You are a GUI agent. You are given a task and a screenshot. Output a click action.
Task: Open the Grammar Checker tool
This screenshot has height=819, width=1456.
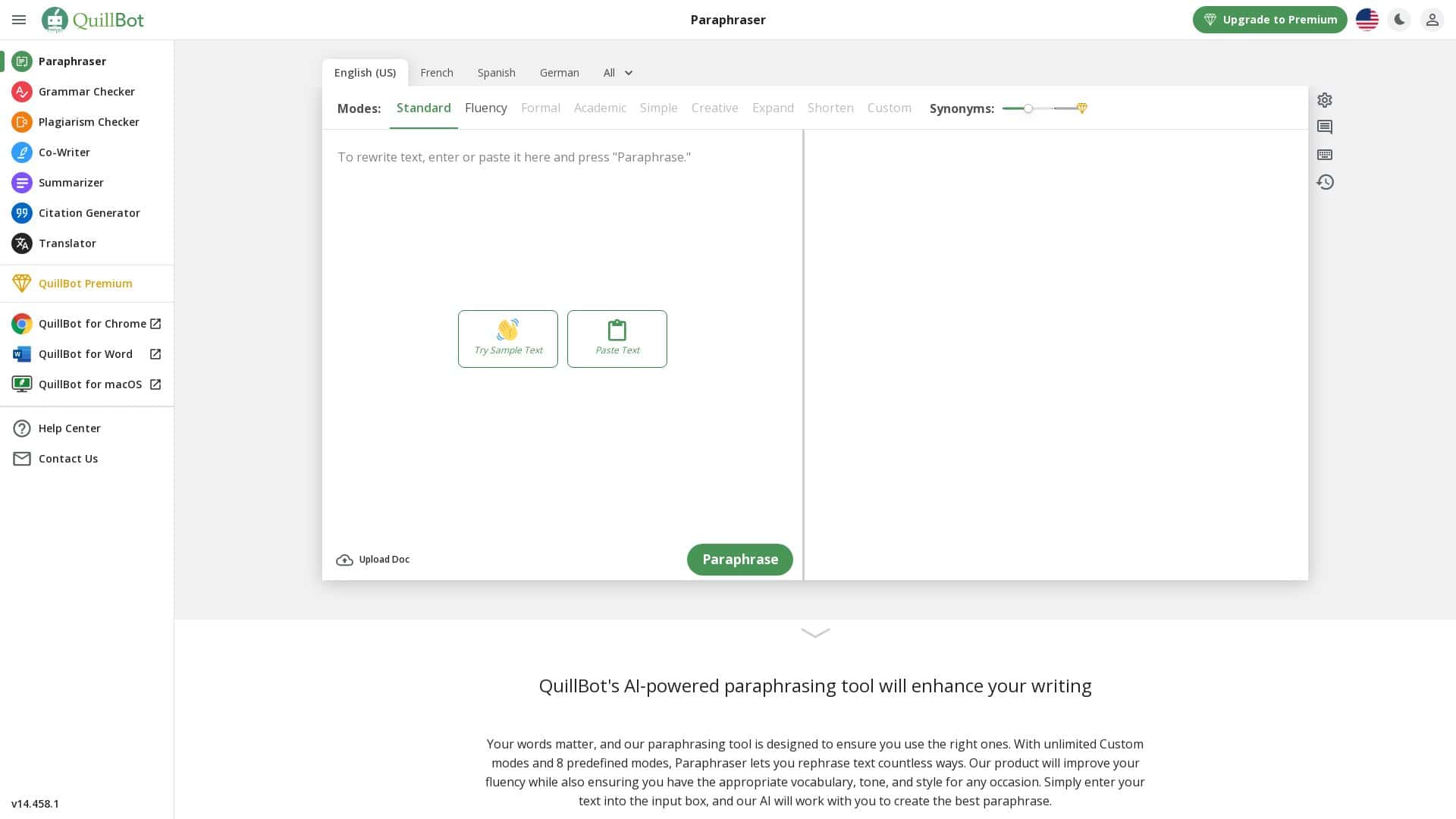(x=86, y=91)
